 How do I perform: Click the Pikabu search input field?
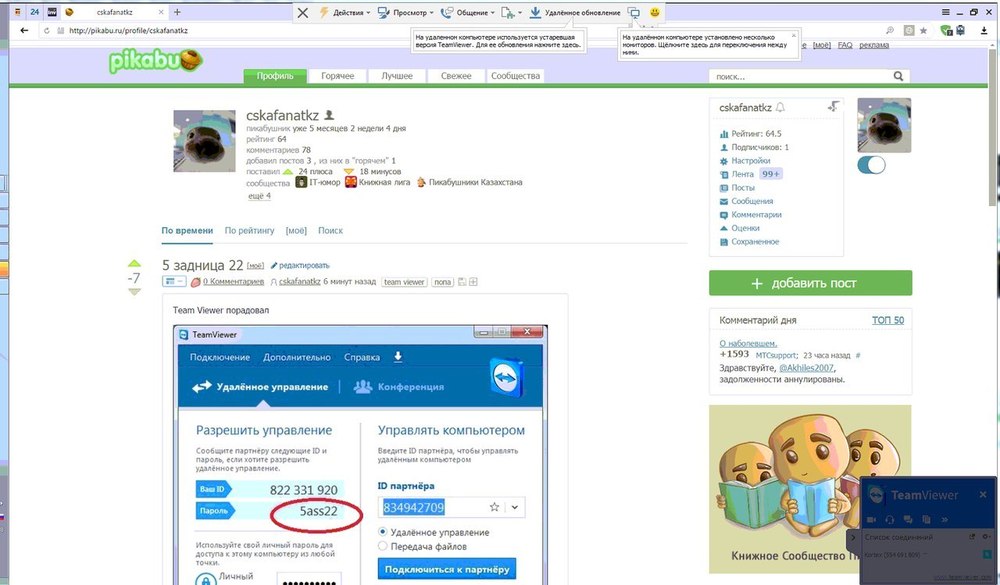(x=800, y=76)
